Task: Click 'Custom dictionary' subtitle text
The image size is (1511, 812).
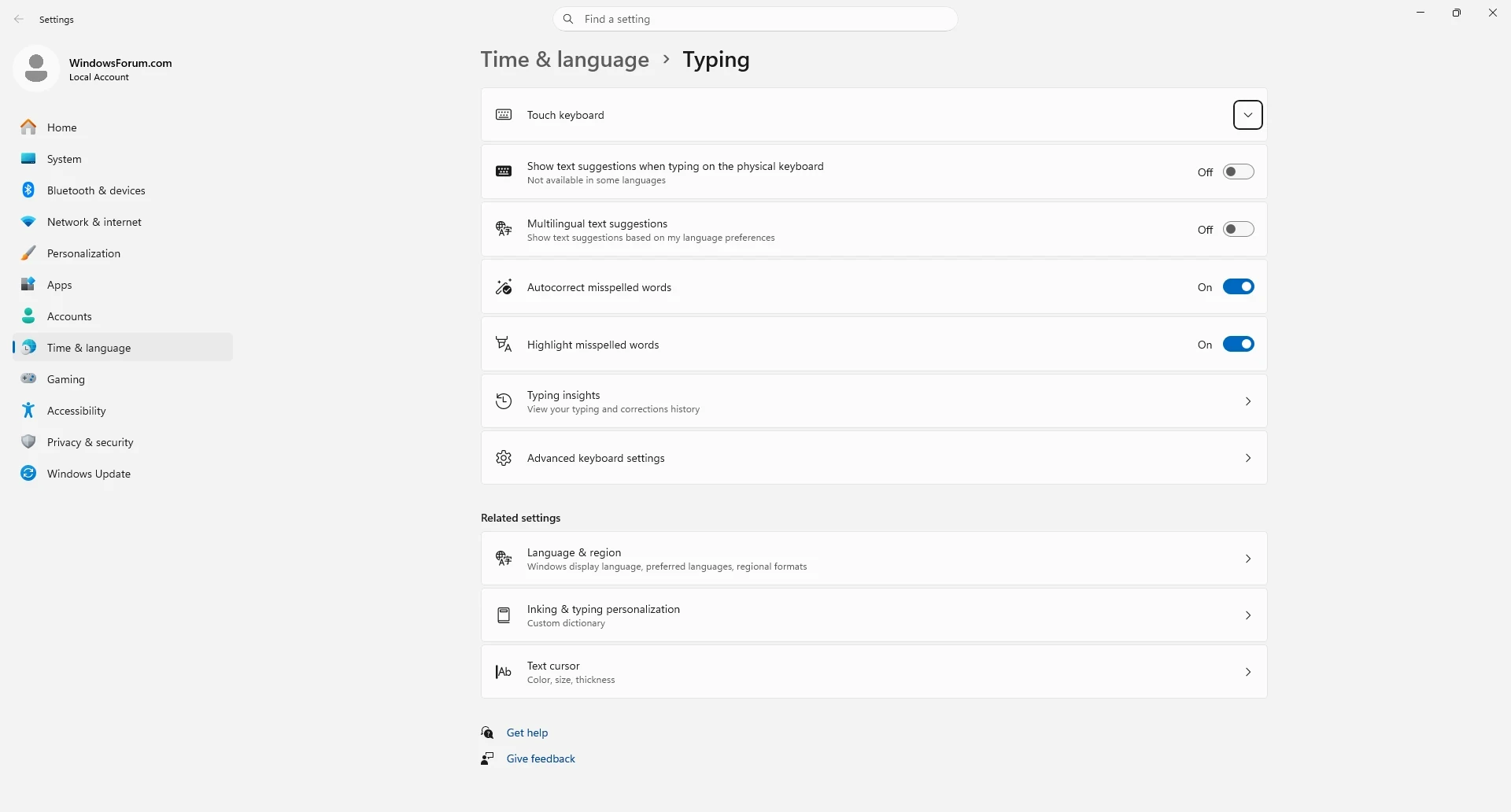Action: pos(566,623)
